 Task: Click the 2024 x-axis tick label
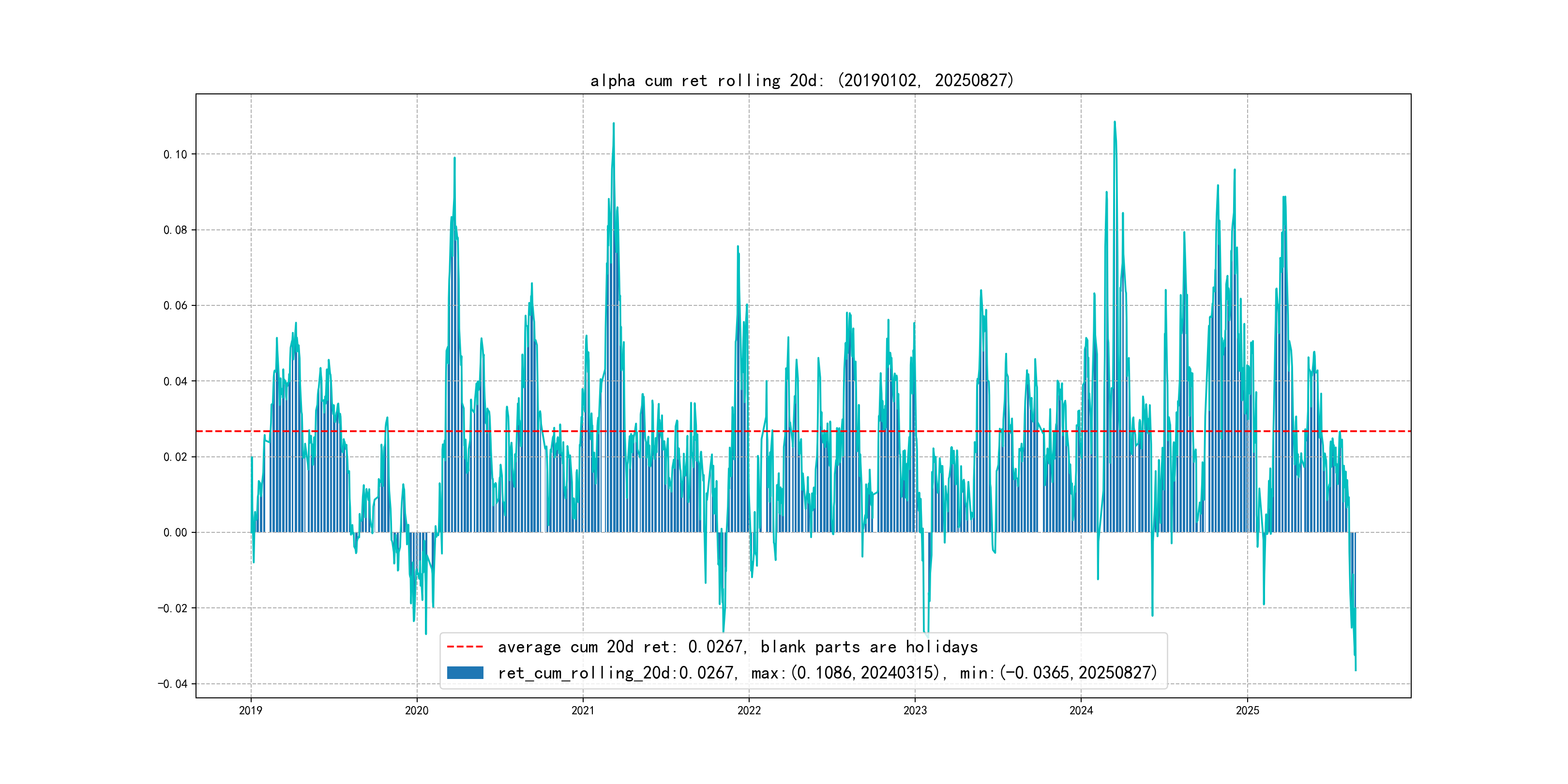(x=1081, y=710)
